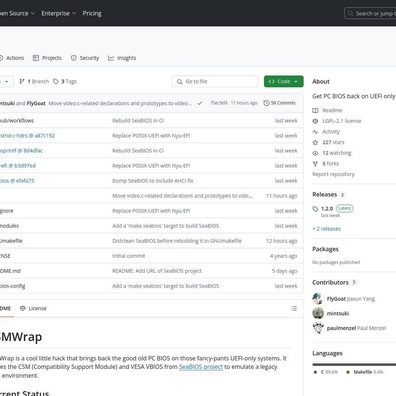Open the bios @ efafa75 submodule
The image size is (396, 396).
click(x=17, y=181)
